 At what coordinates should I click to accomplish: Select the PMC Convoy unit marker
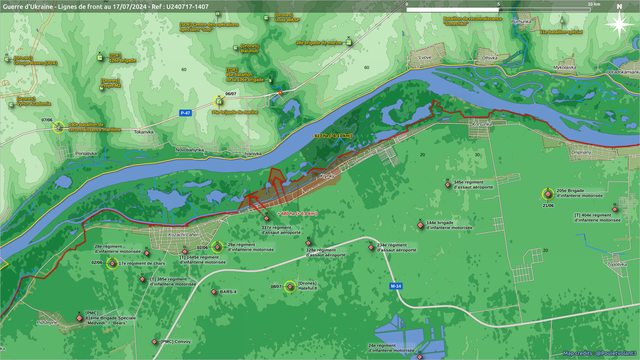154,342
